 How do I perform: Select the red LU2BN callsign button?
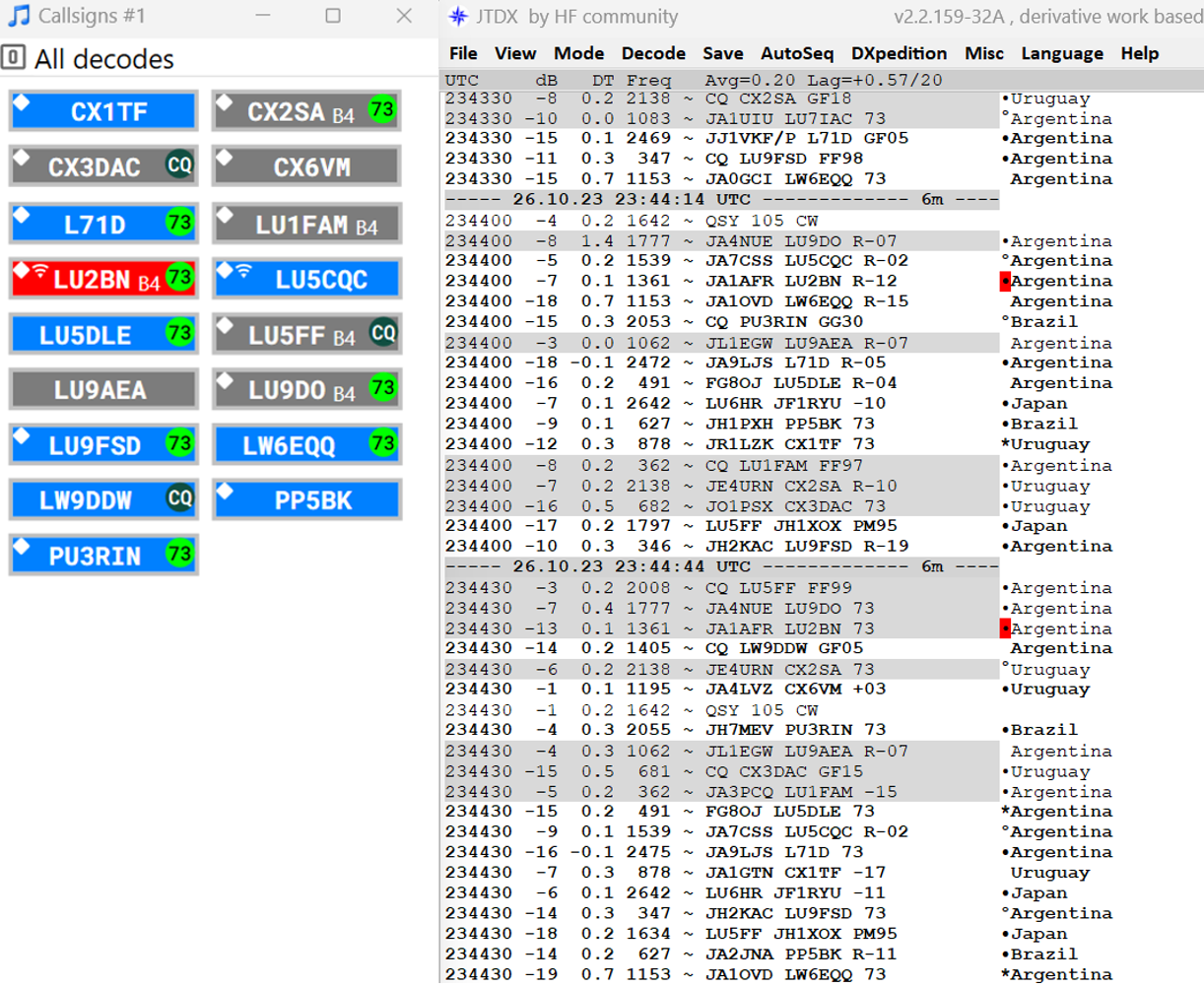pyautogui.click(x=103, y=279)
